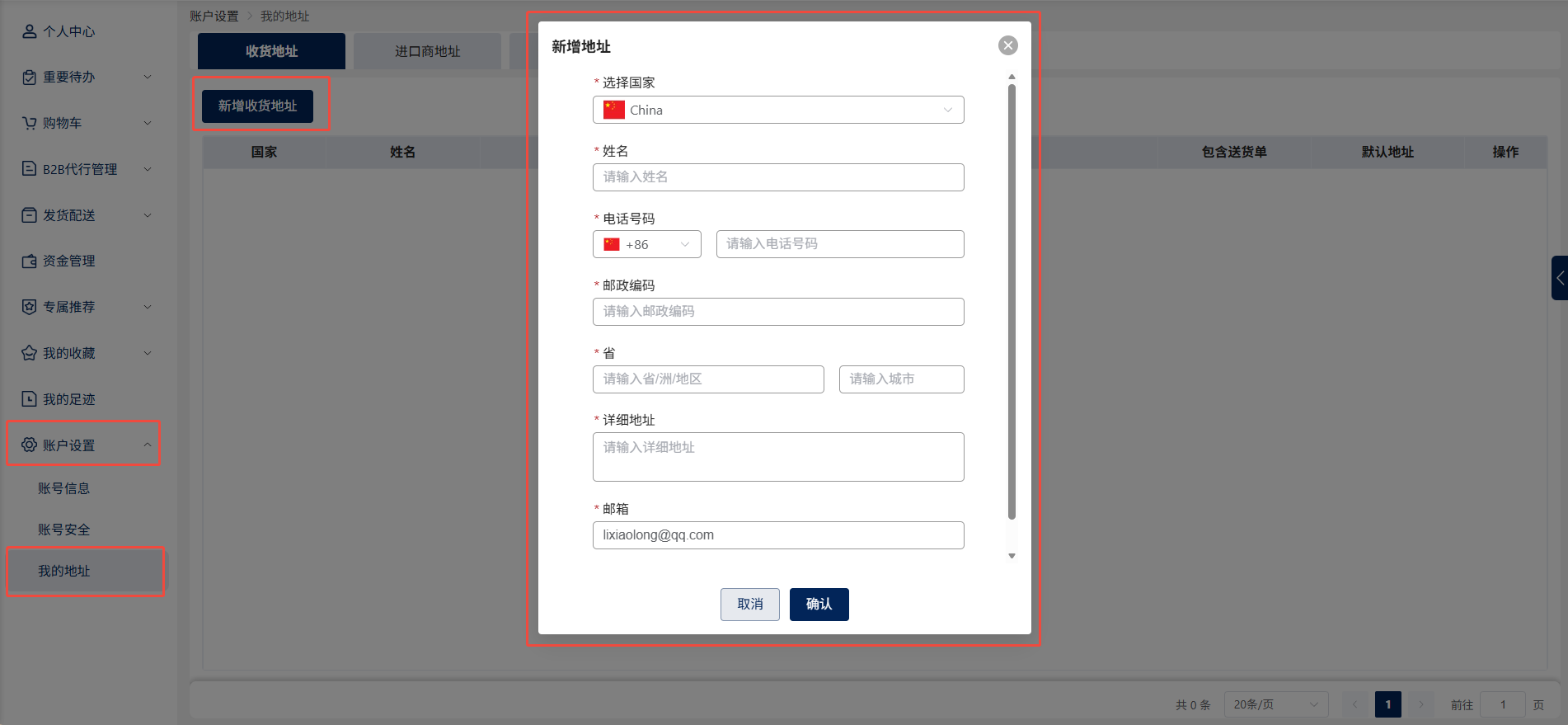This screenshot has width=1568, height=725.
Task: Click the 国家 column header
Action: pyautogui.click(x=265, y=152)
